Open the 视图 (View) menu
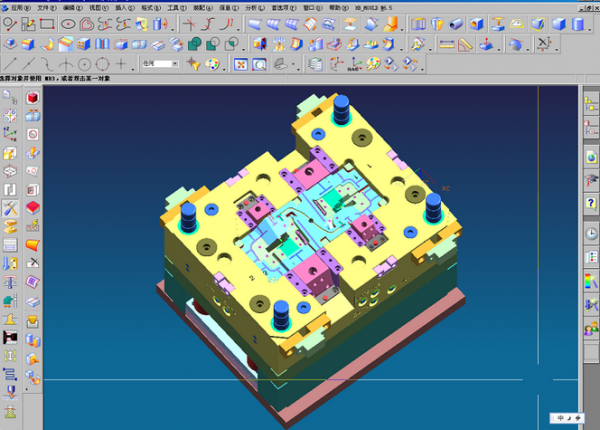Viewport: 600px width, 430px height. (99, 8)
